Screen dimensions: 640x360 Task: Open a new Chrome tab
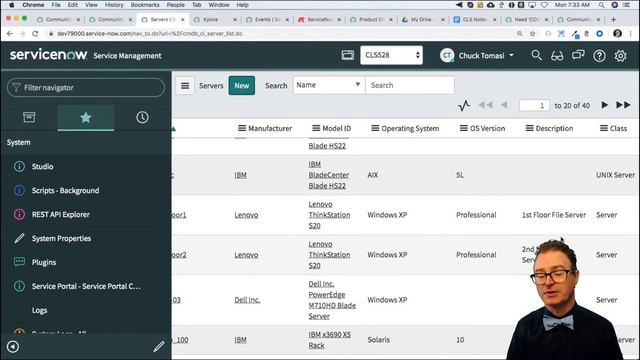coord(613,19)
